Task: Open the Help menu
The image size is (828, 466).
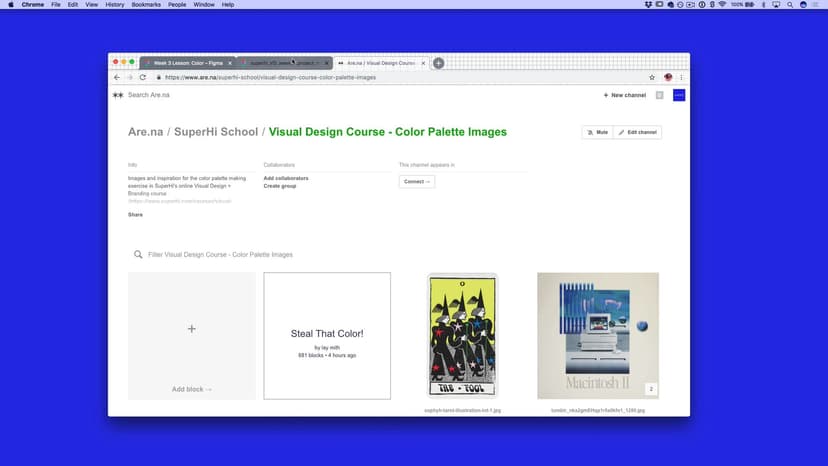Action: [228, 4]
